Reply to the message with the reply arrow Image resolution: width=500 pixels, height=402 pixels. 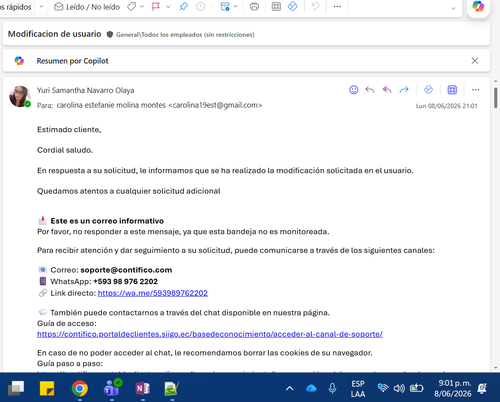[370, 90]
